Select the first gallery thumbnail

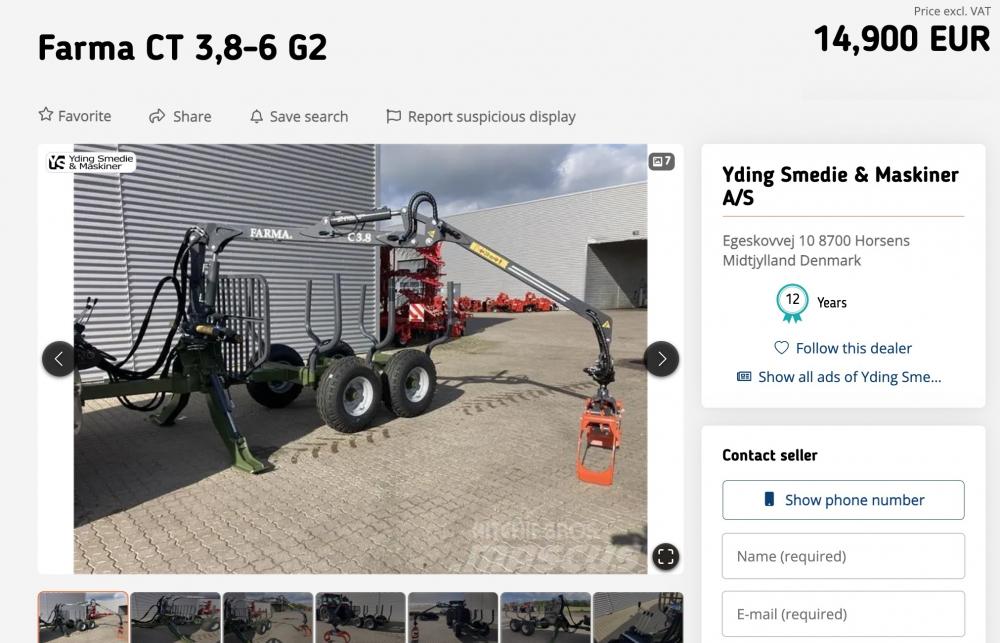83,617
